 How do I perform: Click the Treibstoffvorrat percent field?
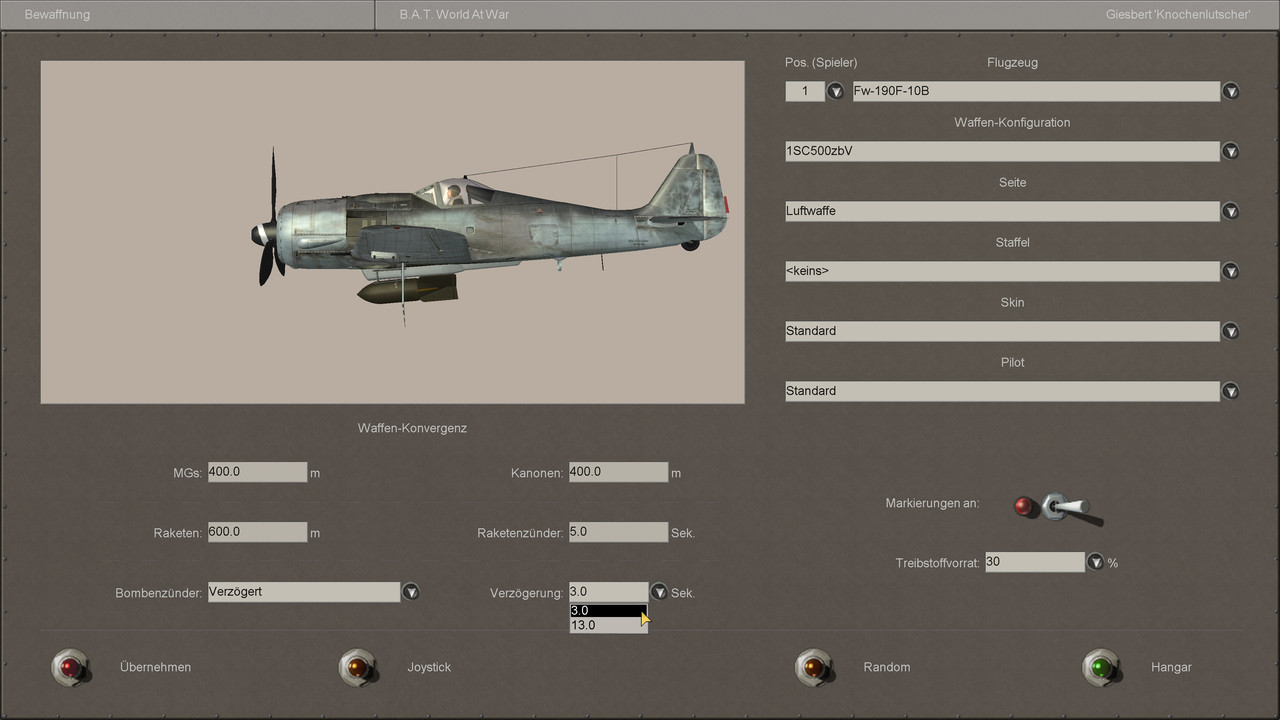(1035, 562)
